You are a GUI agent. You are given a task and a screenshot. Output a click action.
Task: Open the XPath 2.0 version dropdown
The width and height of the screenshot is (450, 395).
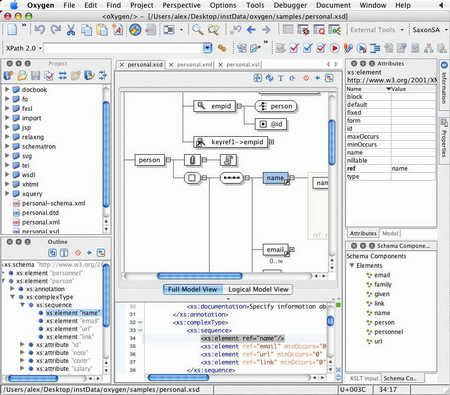point(23,48)
